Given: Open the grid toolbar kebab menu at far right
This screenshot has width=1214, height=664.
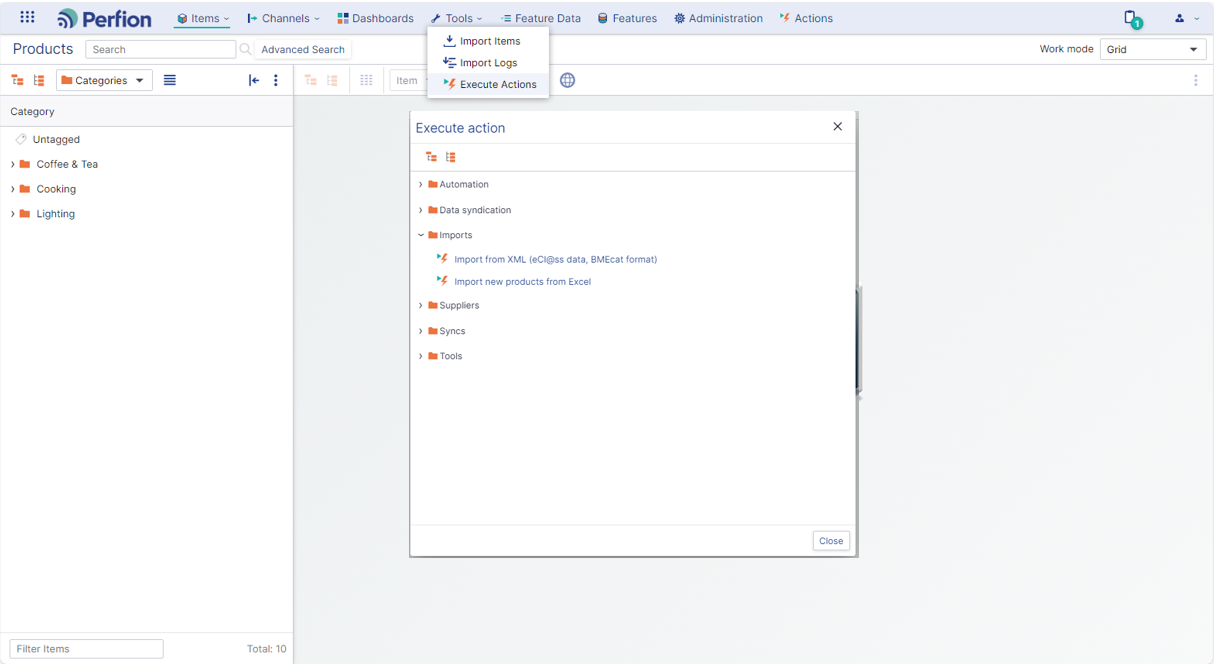Looking at the screenshot, I should pyautogui.click(x=1195, y=80).
